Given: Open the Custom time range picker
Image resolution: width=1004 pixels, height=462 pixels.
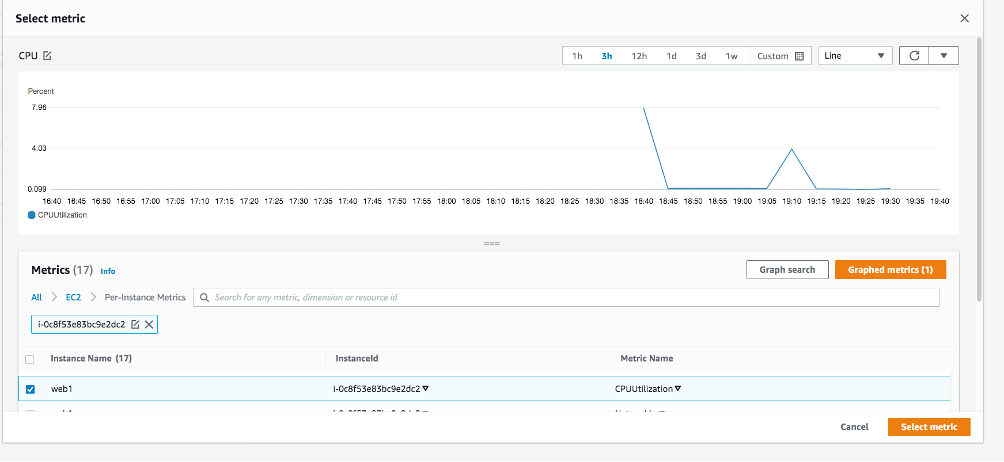Looking at the screenshot, I should click(780, 56).
